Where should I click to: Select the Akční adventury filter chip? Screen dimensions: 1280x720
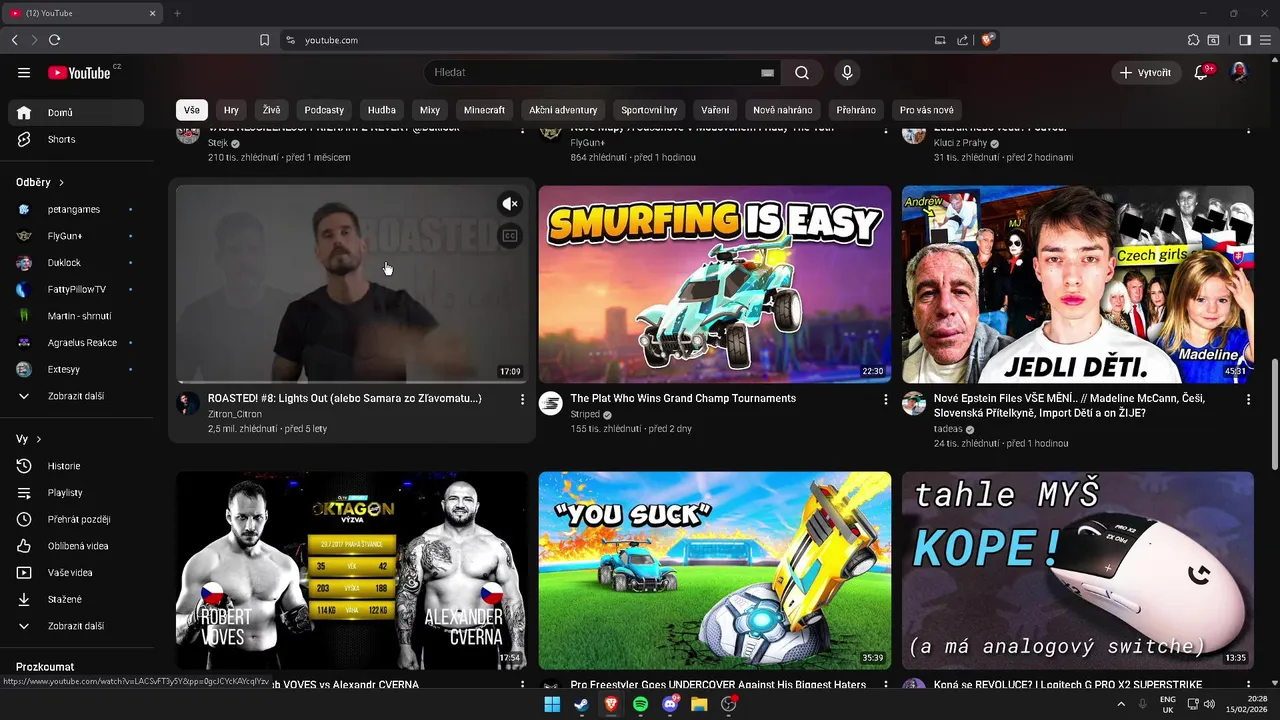coord(563,110)
